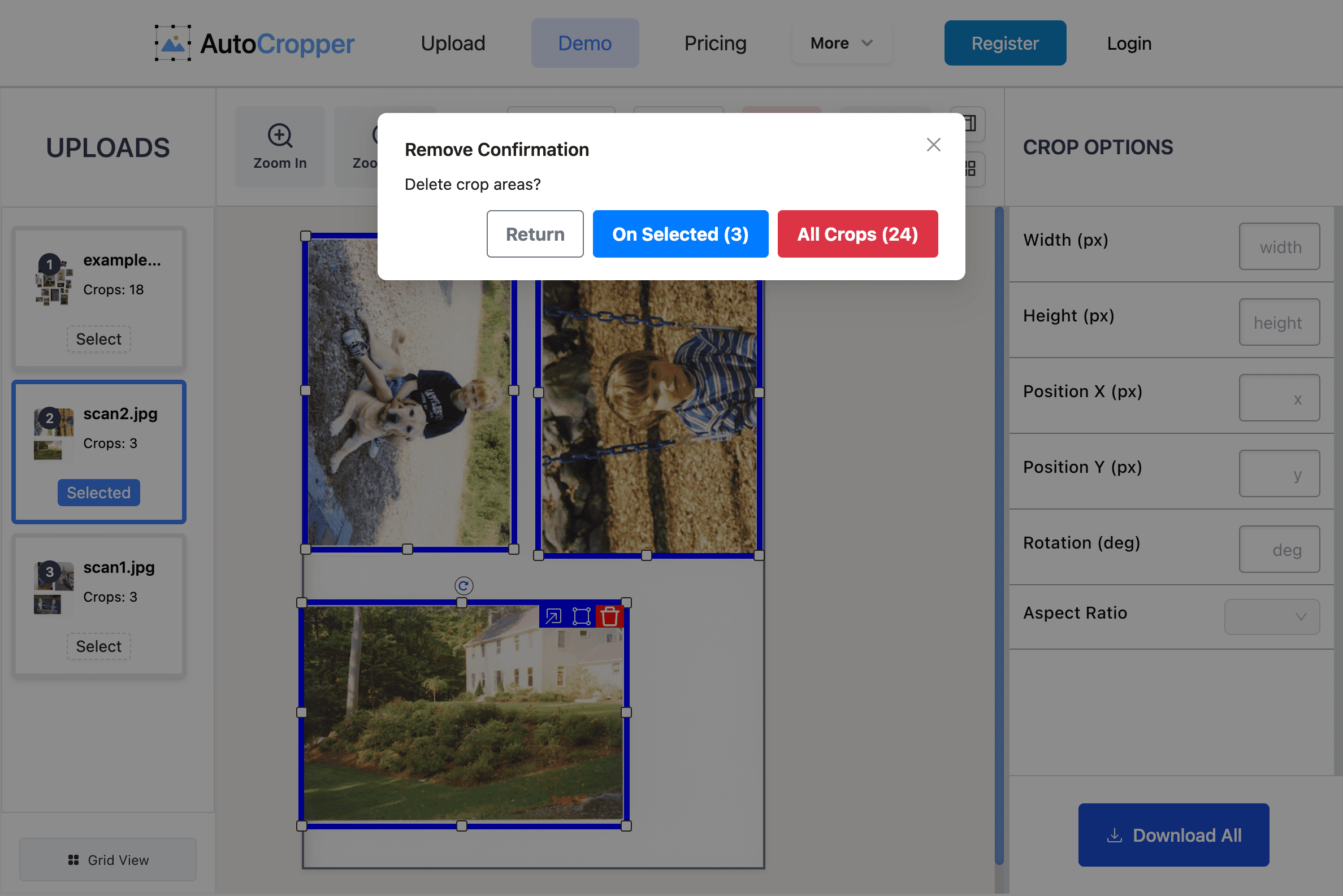Click Download All button

[x=1173, y=835]
